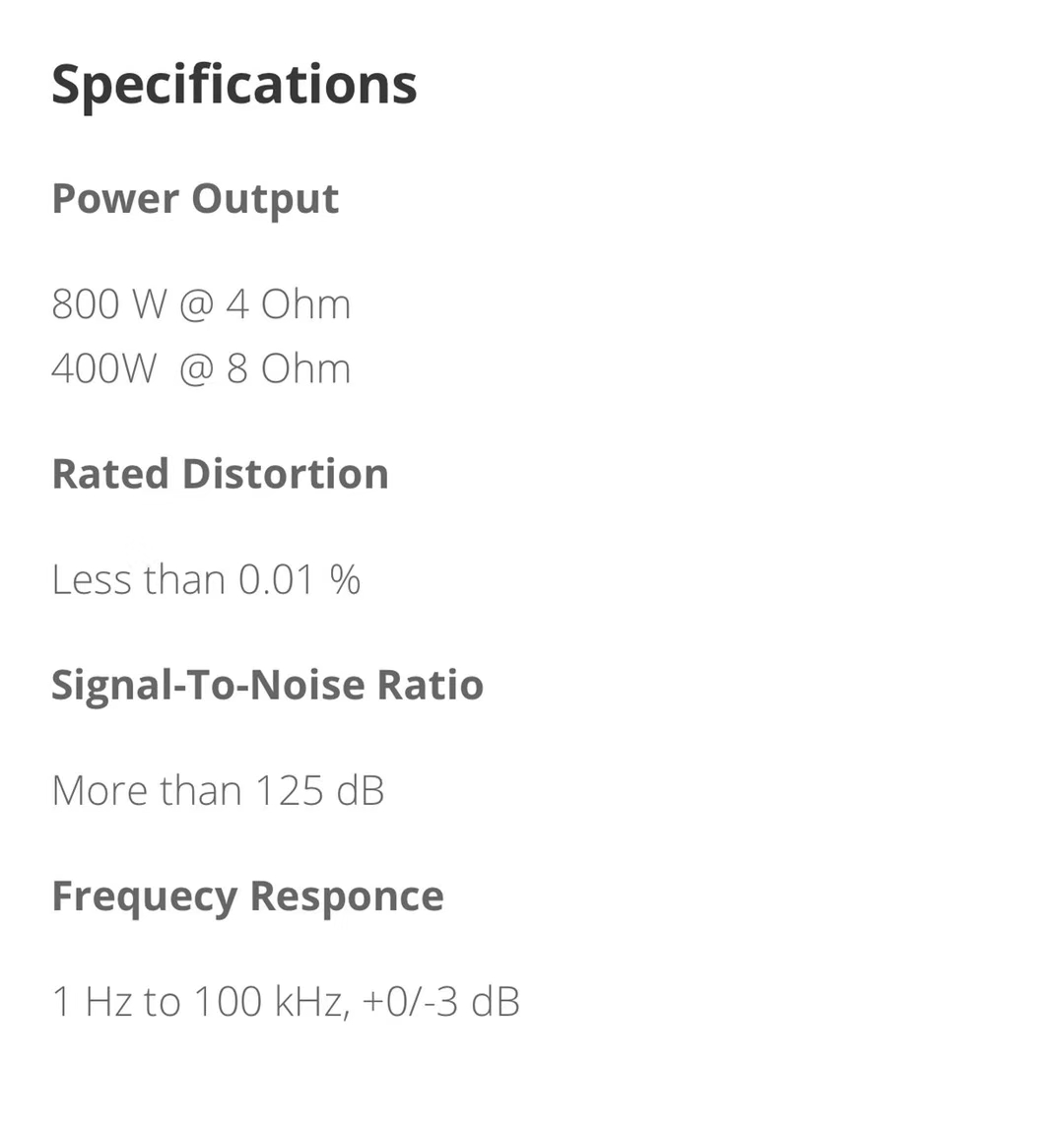
Task: Click the 1 Hz to 100 kHz text
Action: pyautogui.click(x=202, y=1002)
